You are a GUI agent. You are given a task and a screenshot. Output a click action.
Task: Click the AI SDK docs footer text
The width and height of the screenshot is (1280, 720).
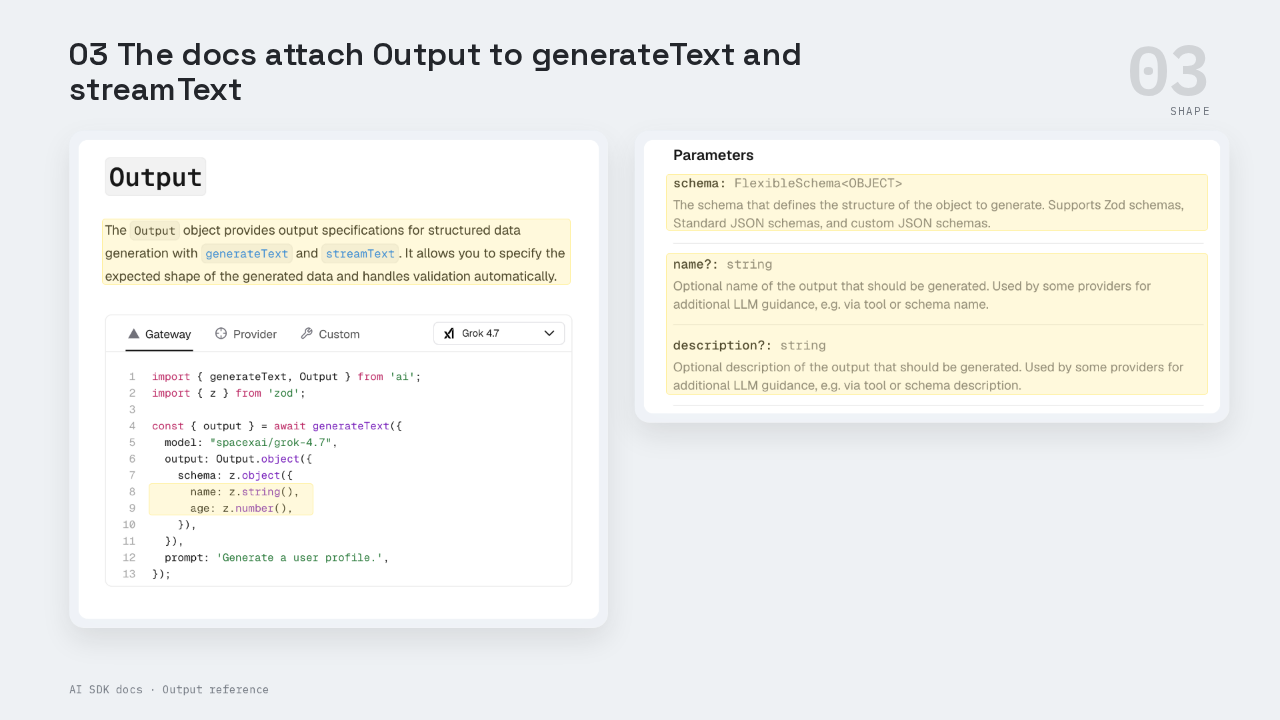pos(169,690)
